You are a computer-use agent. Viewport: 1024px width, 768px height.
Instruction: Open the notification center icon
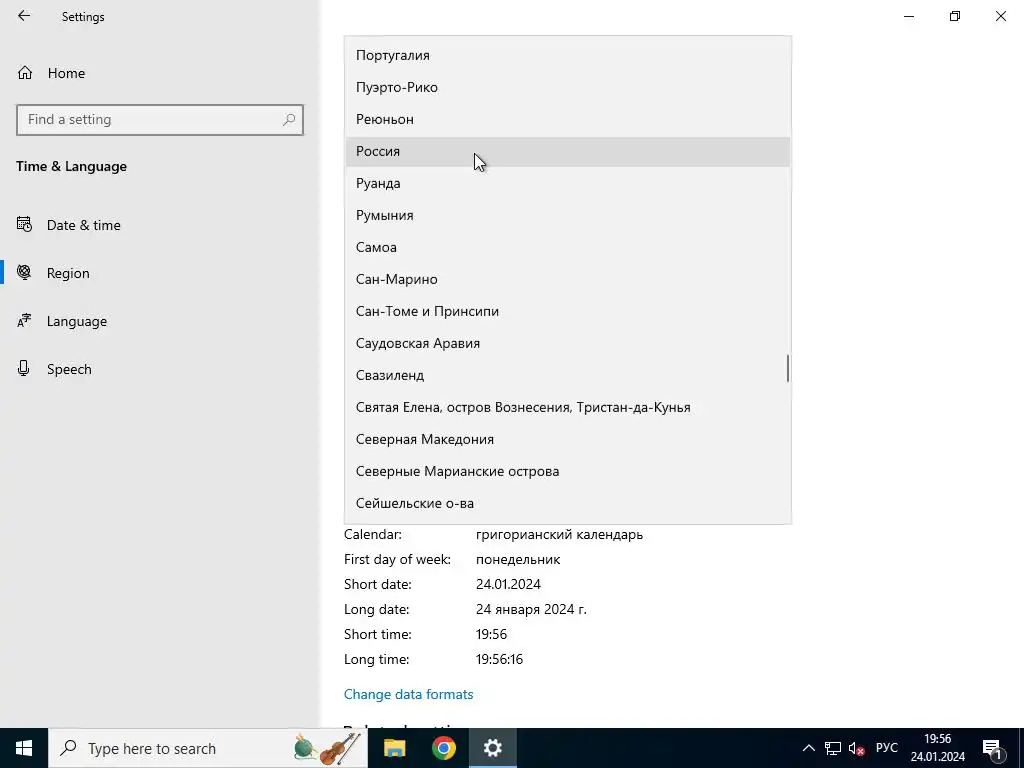(992, 748)
